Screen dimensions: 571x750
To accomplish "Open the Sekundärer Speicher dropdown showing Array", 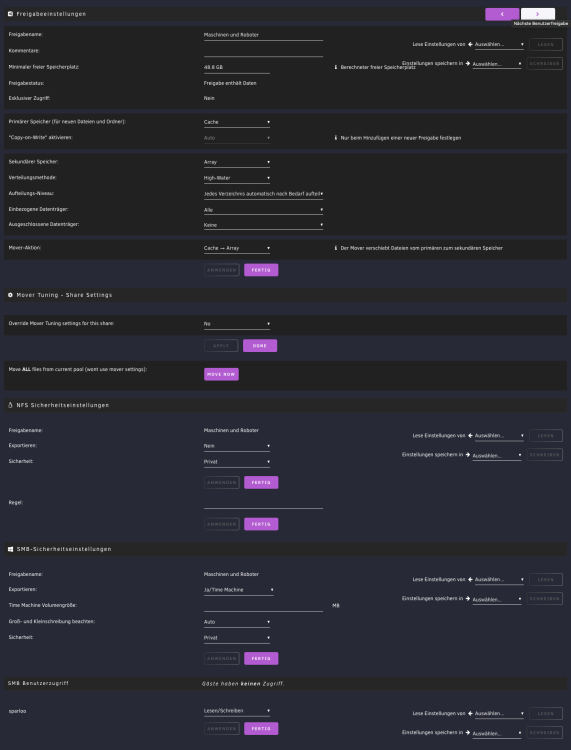I will tap(237, 163).
